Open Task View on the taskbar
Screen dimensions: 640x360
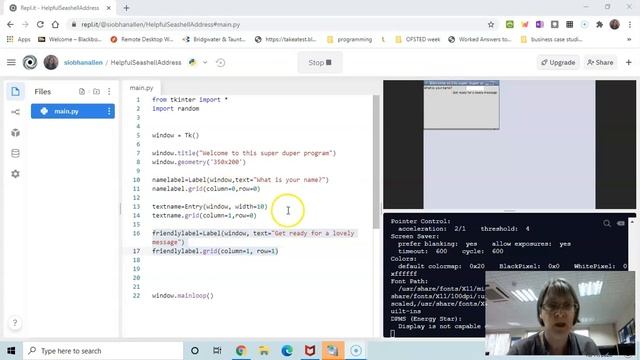tap(217, 351)
